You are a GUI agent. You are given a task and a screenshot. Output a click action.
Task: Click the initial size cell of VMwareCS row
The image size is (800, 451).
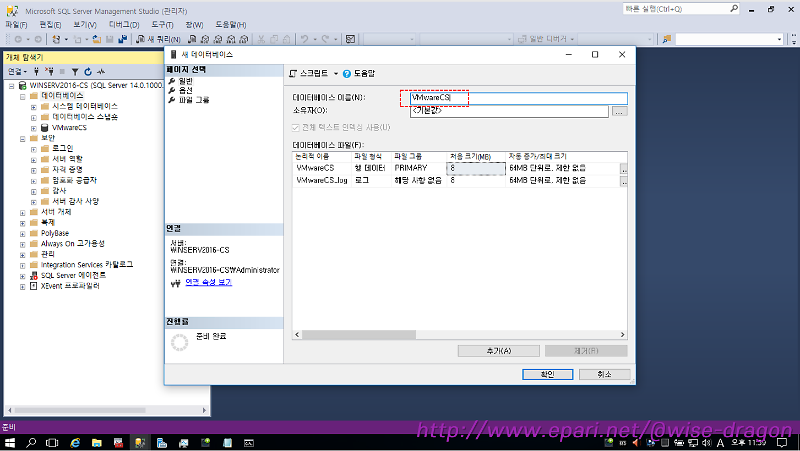[476, 168]
